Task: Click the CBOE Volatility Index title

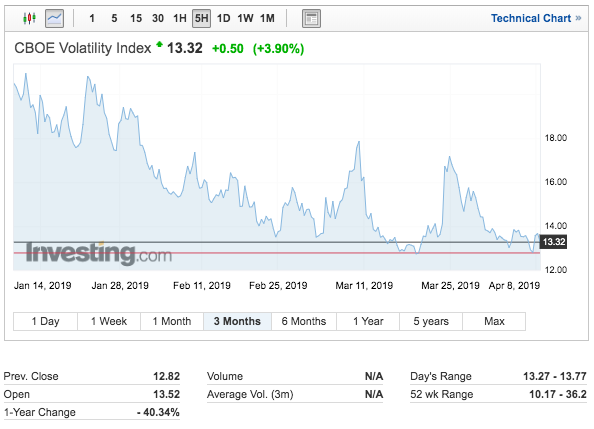Action: [x=83, y=48]
